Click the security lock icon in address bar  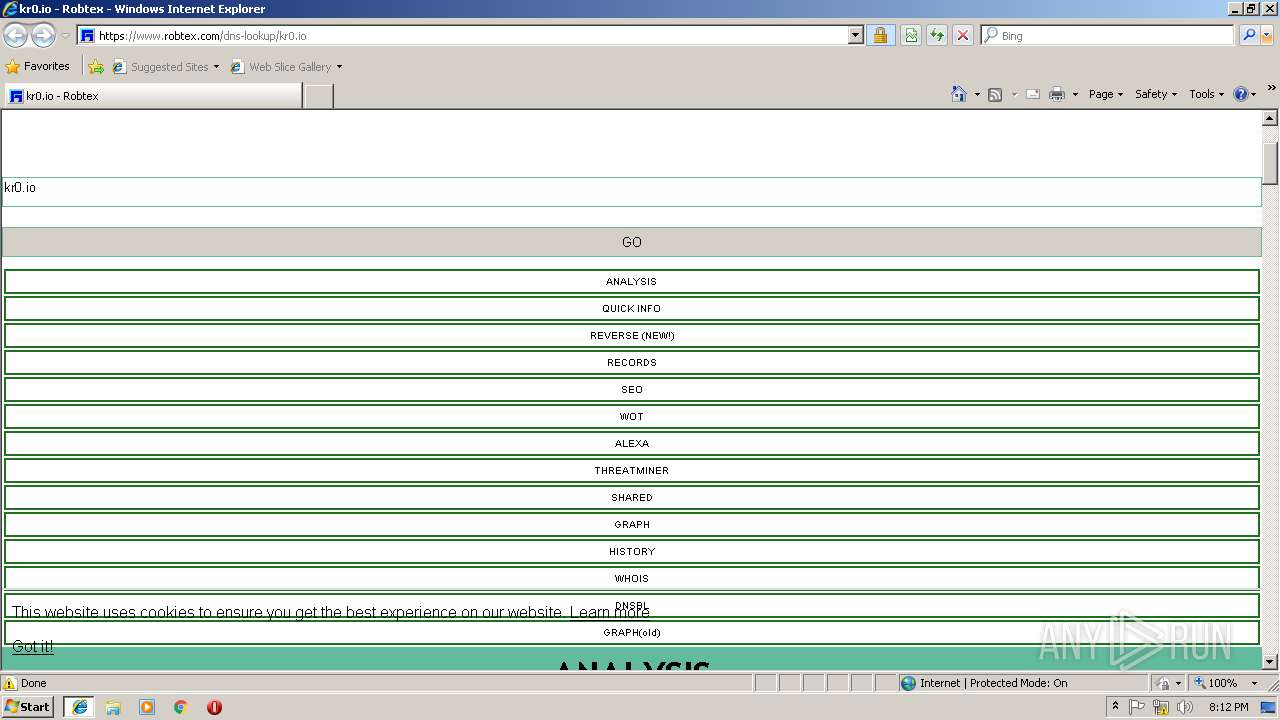pos(880,35)
